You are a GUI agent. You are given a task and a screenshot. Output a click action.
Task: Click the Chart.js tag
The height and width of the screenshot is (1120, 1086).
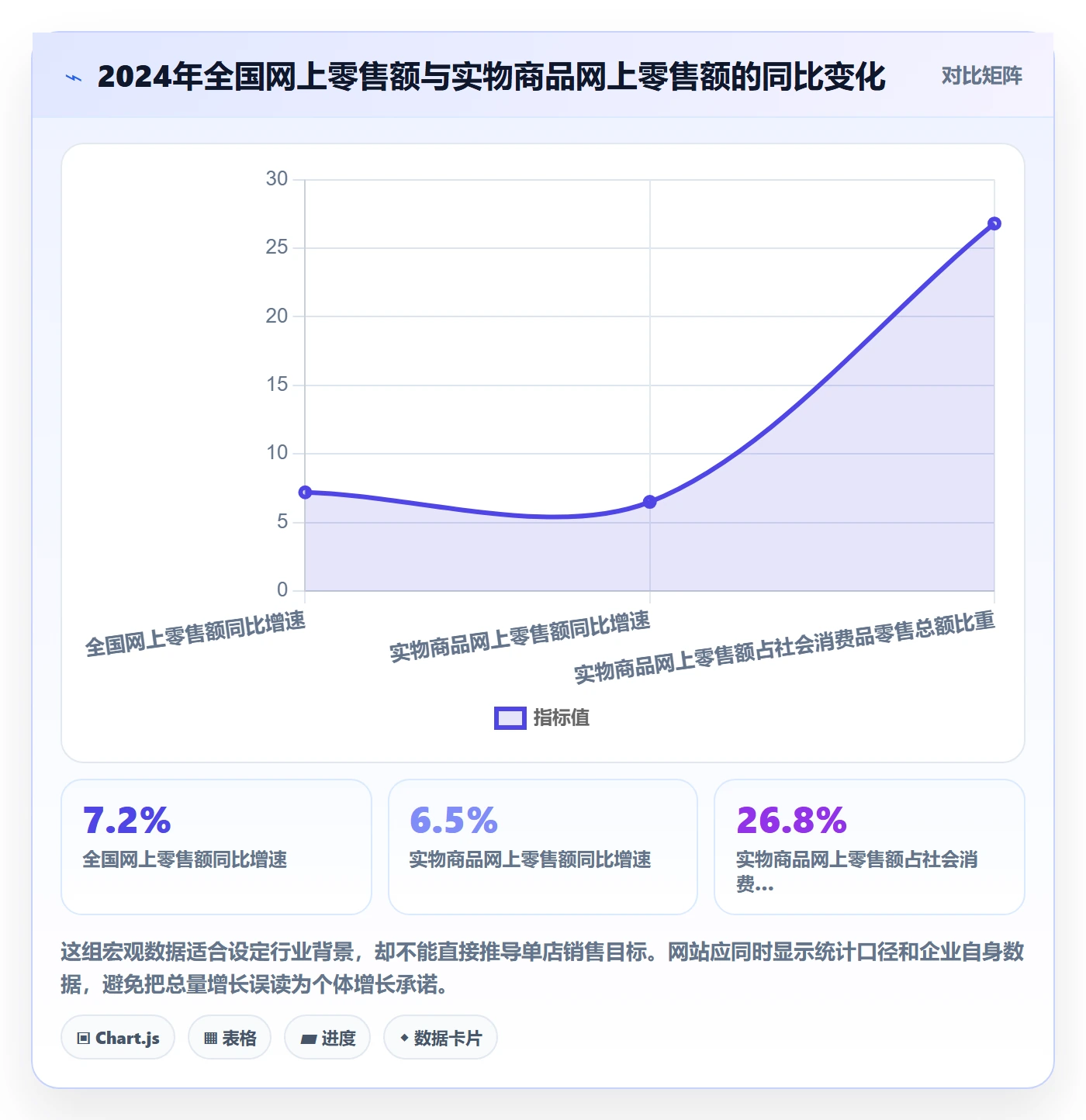[118, 1038]
